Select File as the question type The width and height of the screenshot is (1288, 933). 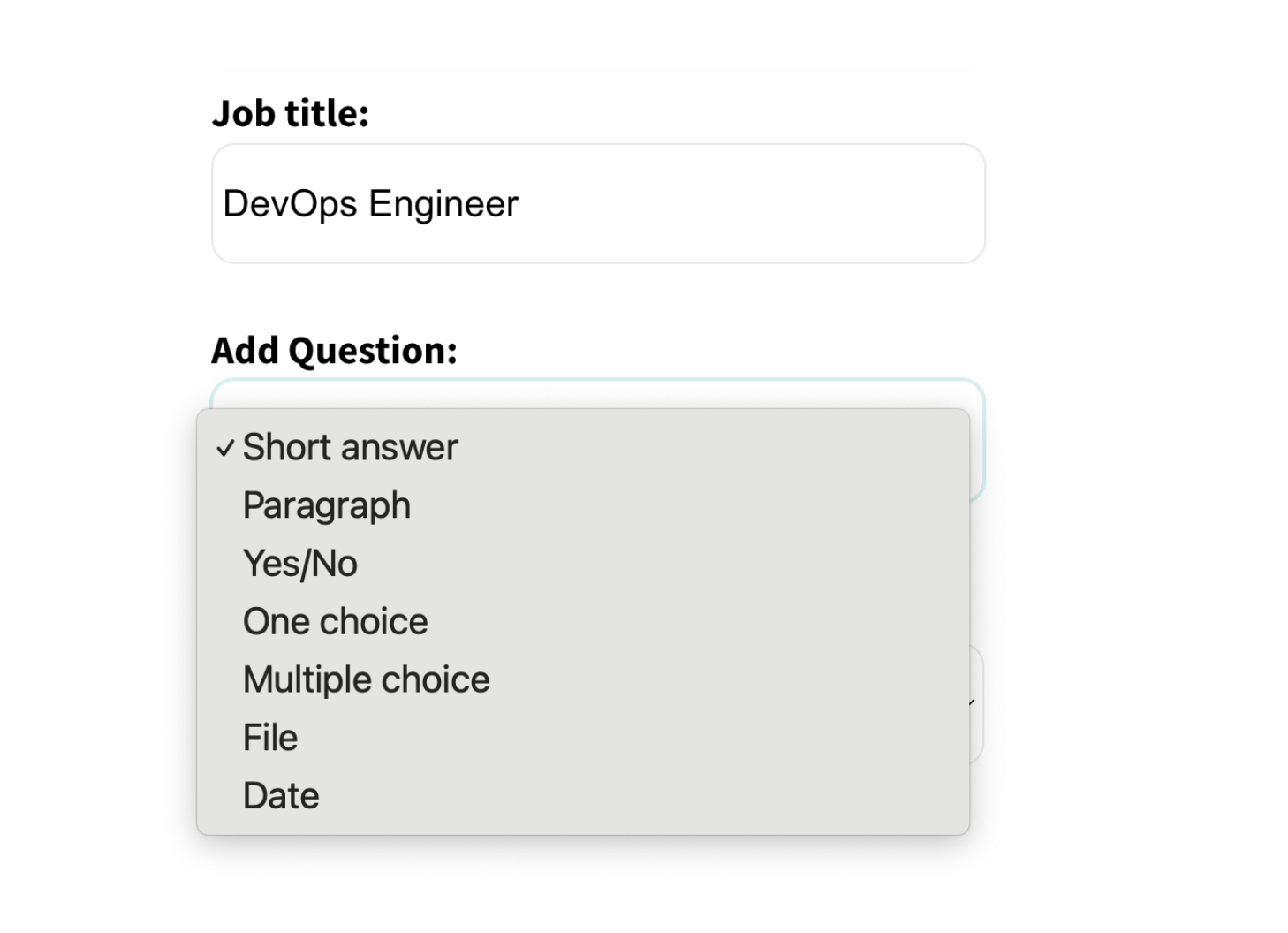[269, 738]
